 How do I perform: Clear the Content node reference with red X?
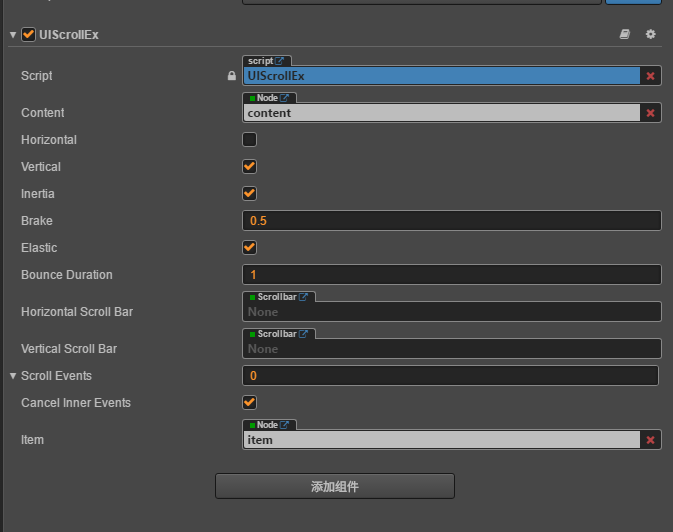tap(650, 113)
